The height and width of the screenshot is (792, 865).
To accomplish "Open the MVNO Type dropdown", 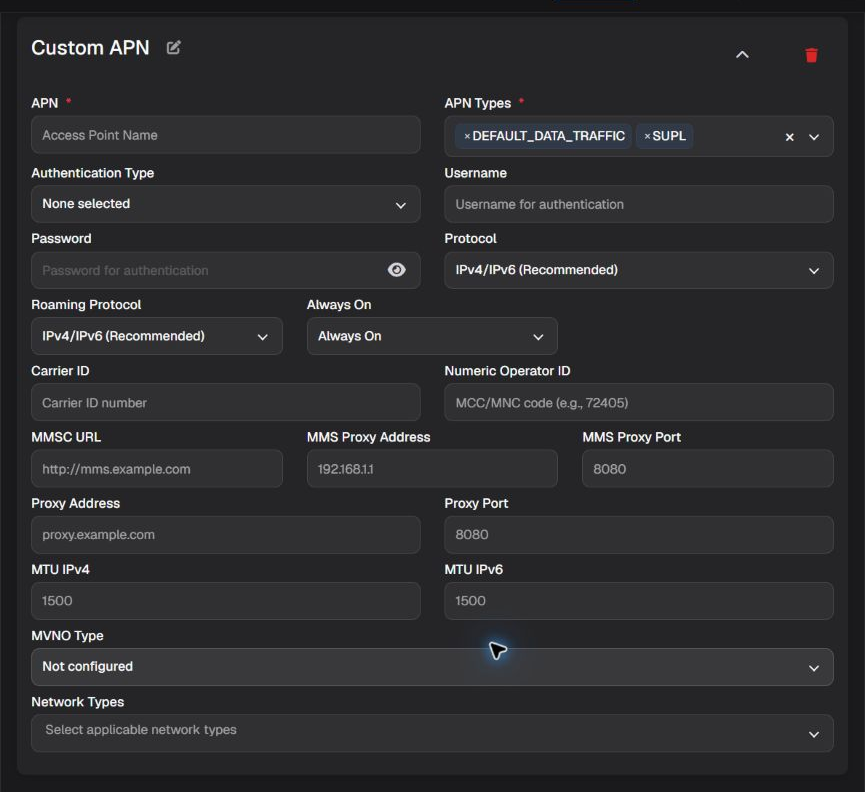I will [432, 667].
